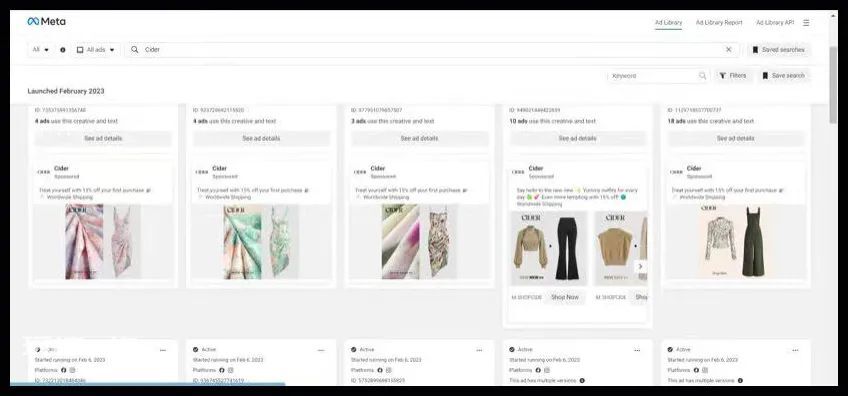
Task: Click Shop Now under the black pants ad
Action: pyautogui.click(x=565, y=297)
